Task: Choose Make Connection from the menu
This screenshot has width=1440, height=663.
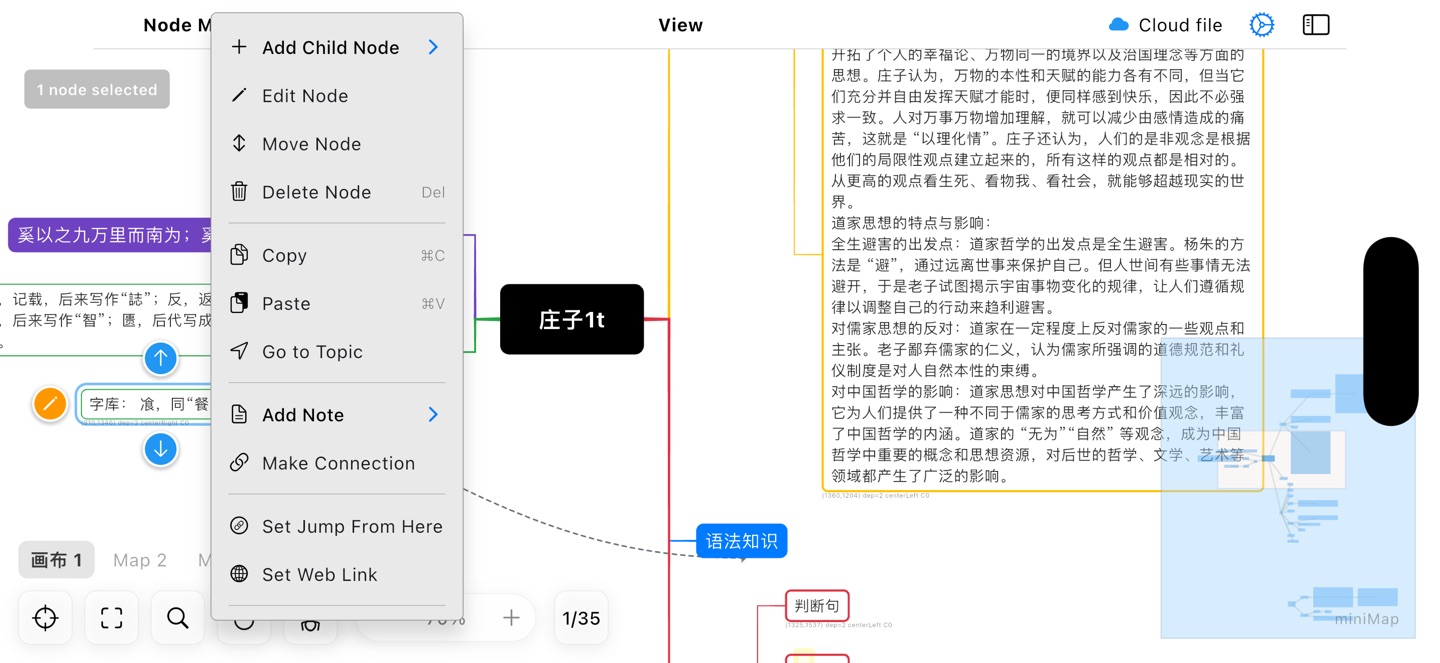Action: click(x=337, y=463)
